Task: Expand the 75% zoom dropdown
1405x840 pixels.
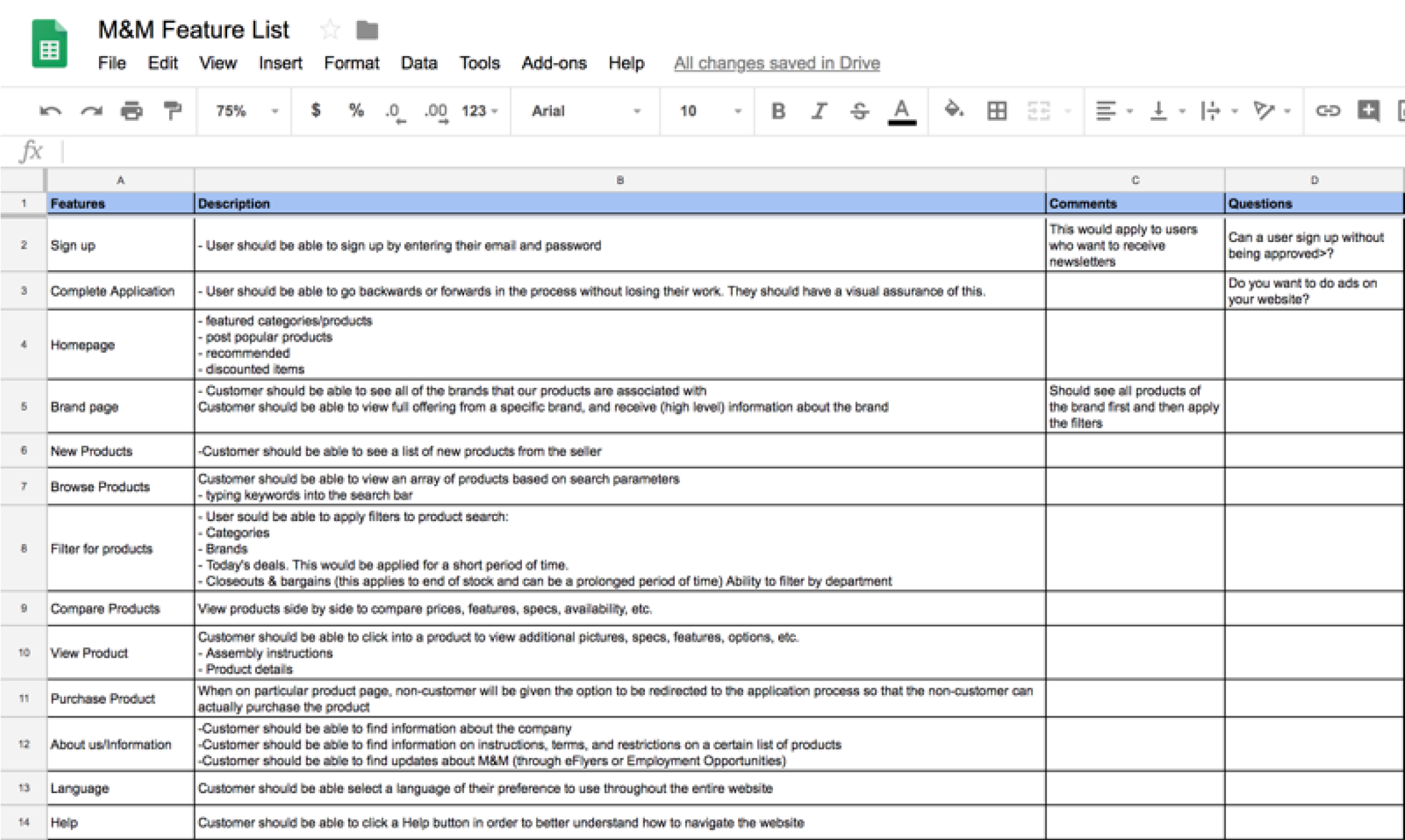Action: pyautogui.click(x=246, y=111)
